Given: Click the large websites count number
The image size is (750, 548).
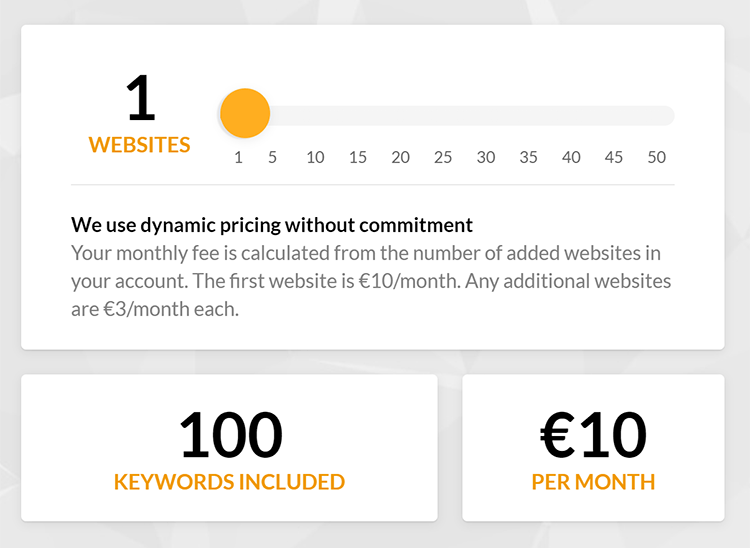Looking at the screenshot, I should [x=140, y=98].
